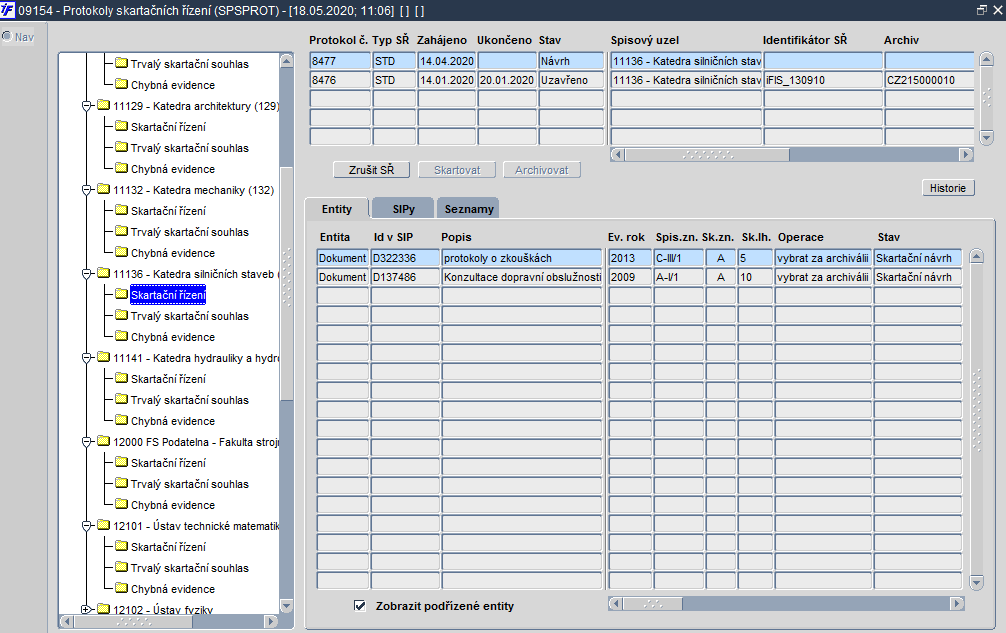Open the Seznamy tab

tap(467, 208)
